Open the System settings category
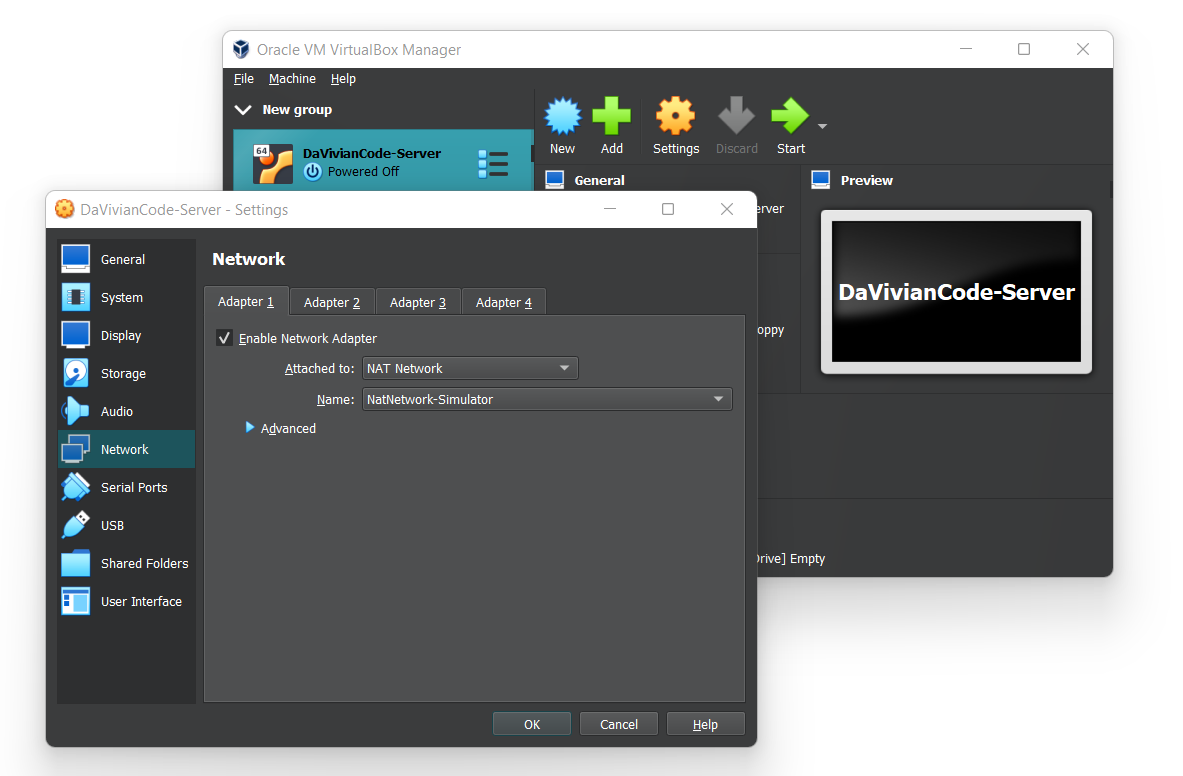The height and width of the screenshot is (776, 1183). [x=126, y=297]
